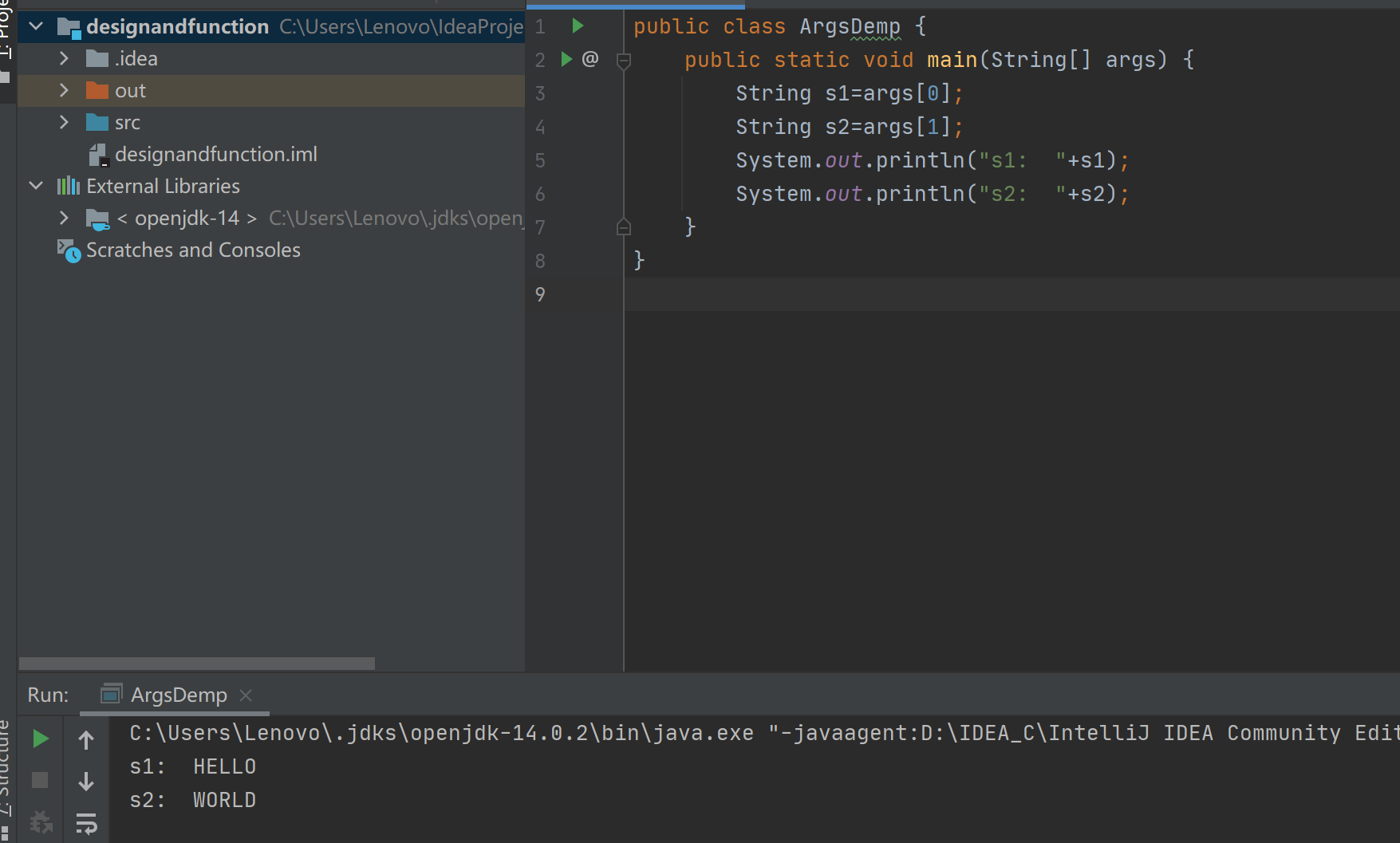This screenshot has height=843, width=1400.
Task: Expand the .idea folder
Action: (x=64, y=59)
